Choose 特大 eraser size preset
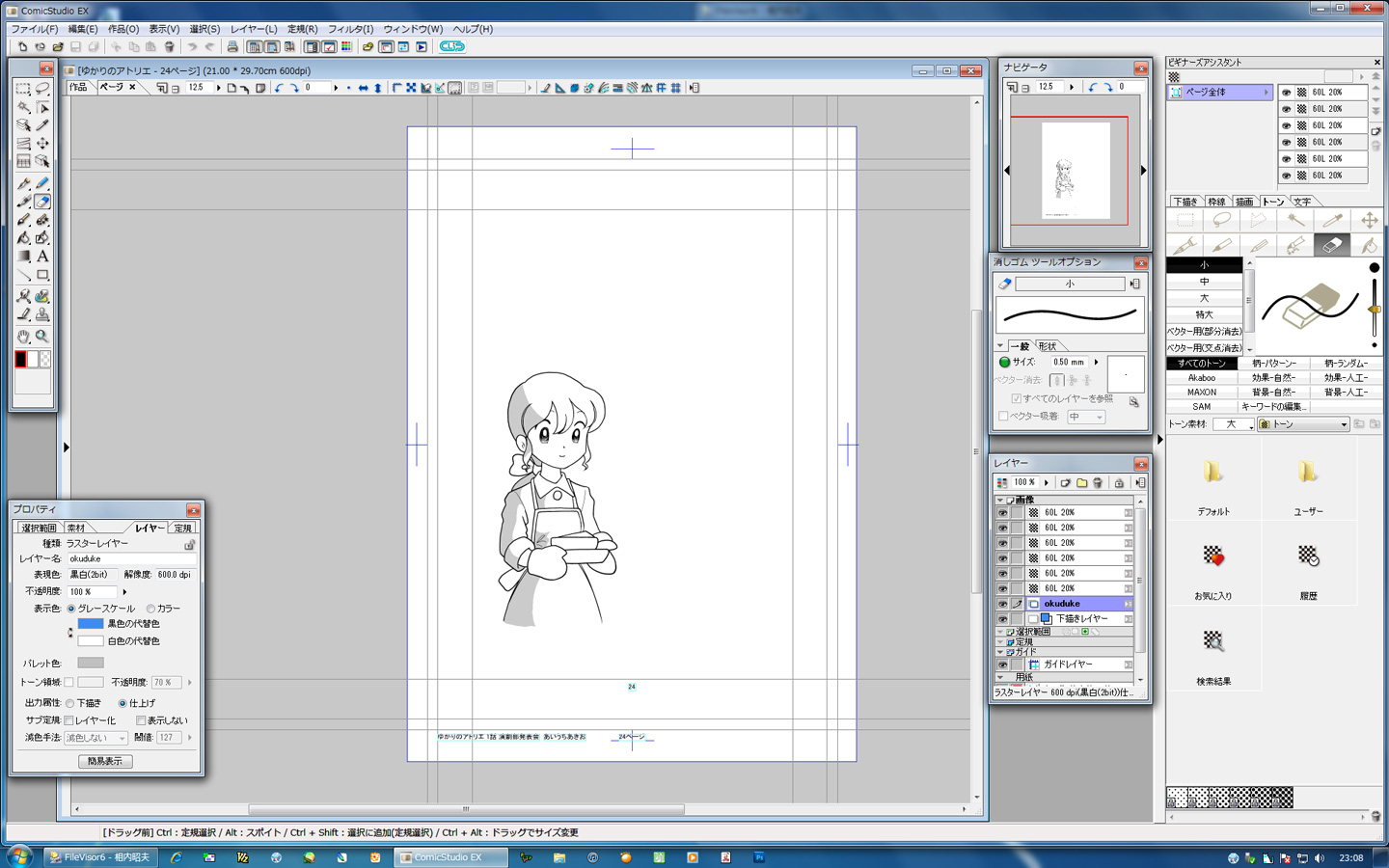 1204,314
